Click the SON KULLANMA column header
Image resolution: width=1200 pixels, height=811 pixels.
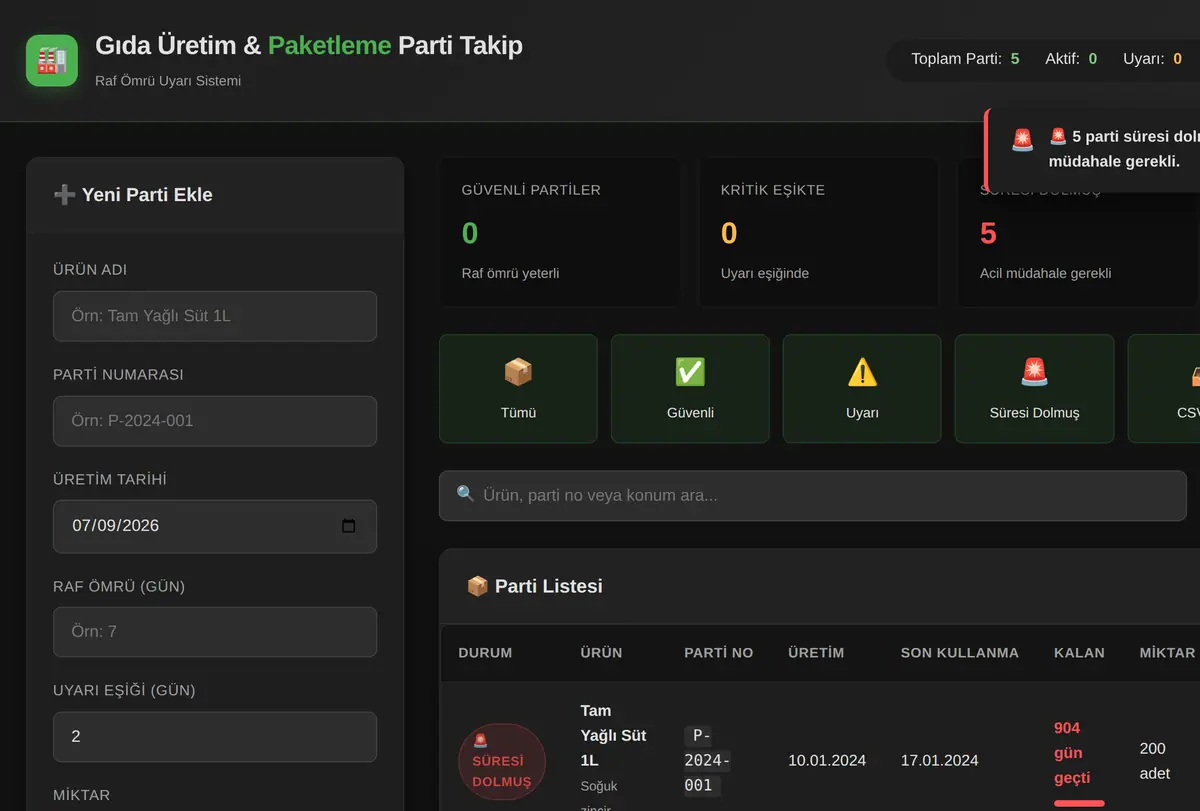(960, 653)
